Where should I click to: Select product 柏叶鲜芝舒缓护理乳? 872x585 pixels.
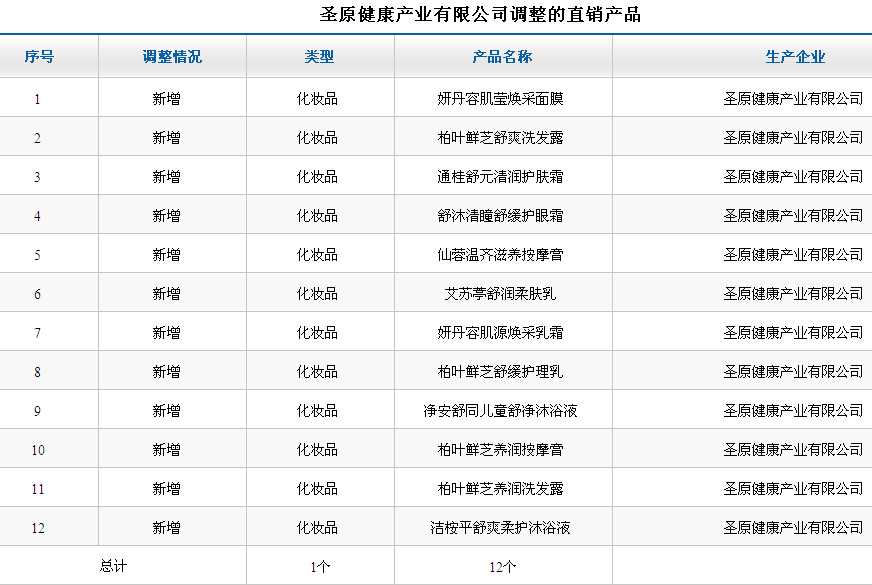point(501,371)
